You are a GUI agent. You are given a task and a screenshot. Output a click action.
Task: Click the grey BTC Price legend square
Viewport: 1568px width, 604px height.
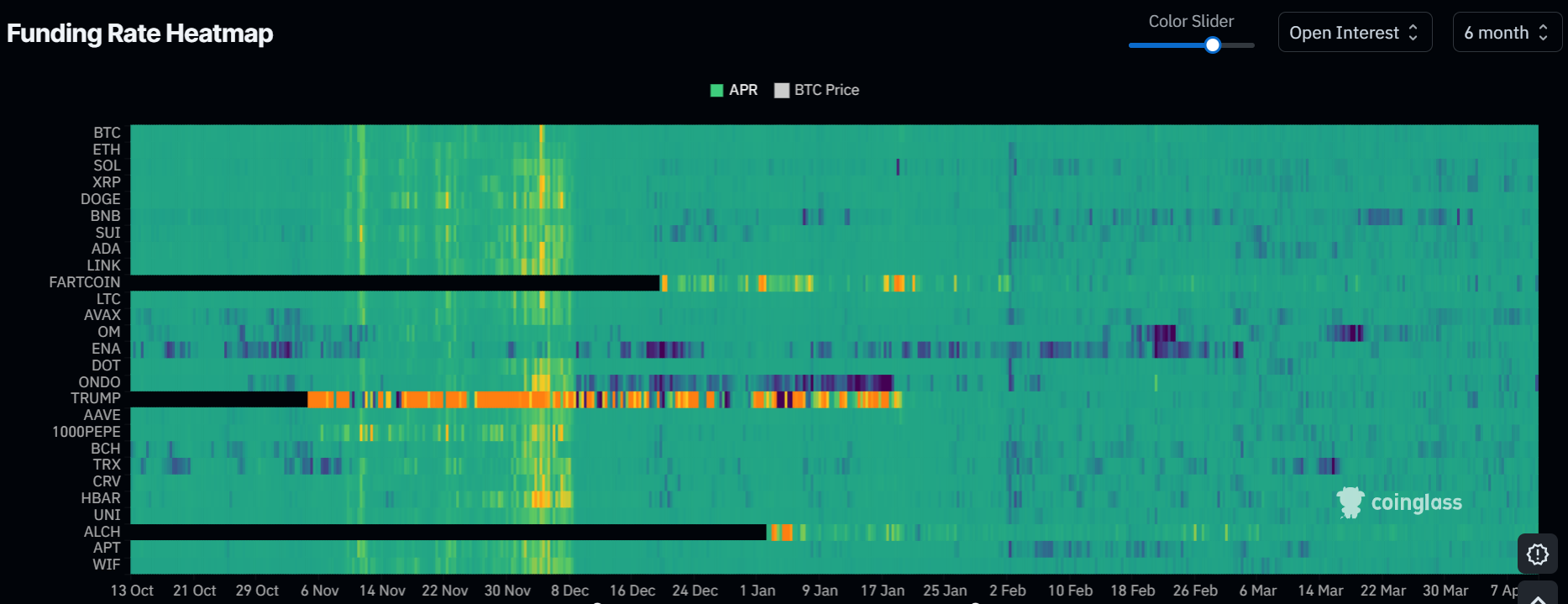click(x=782, y=91)
